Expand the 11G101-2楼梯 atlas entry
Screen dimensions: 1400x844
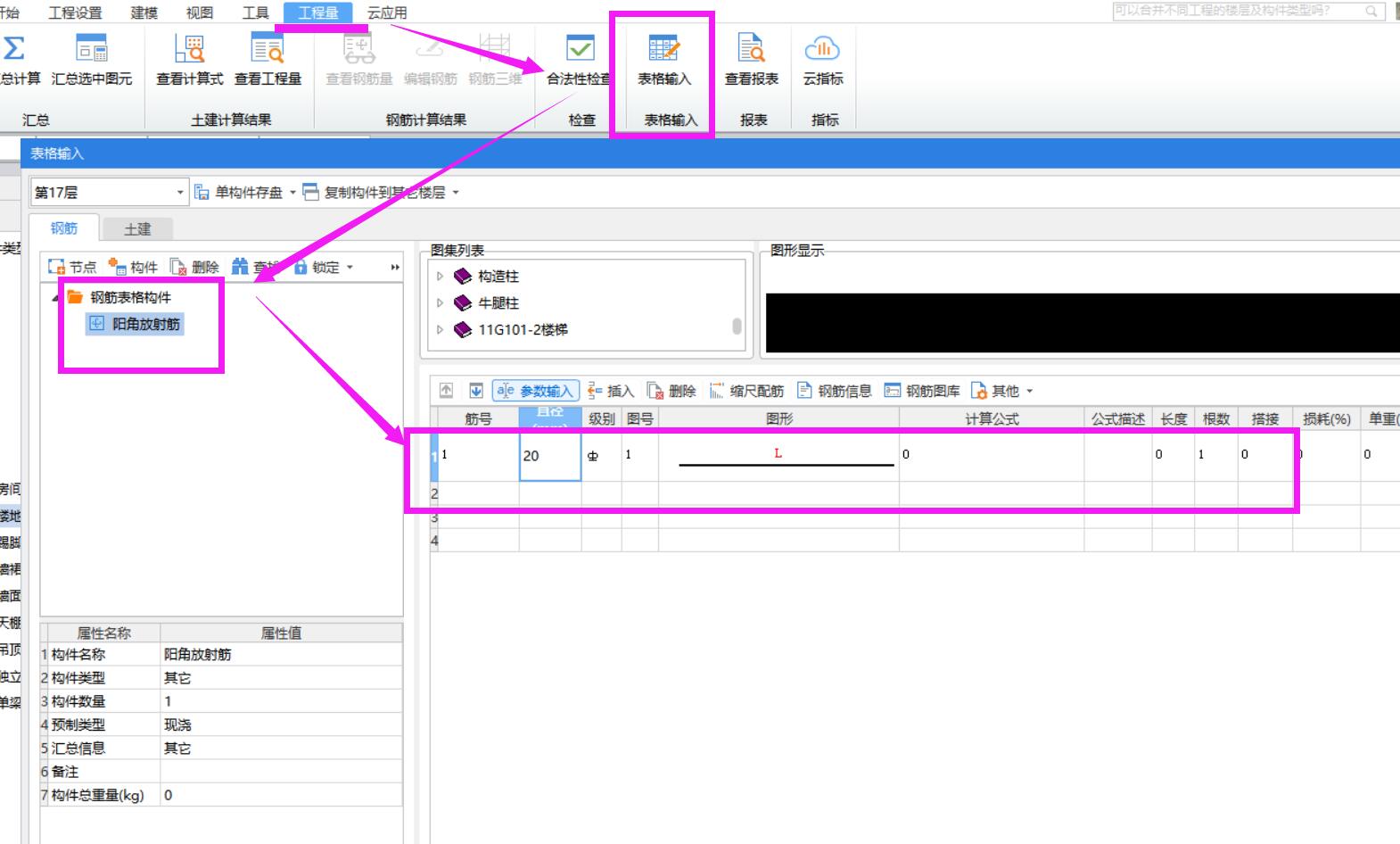tap(440, 330)
